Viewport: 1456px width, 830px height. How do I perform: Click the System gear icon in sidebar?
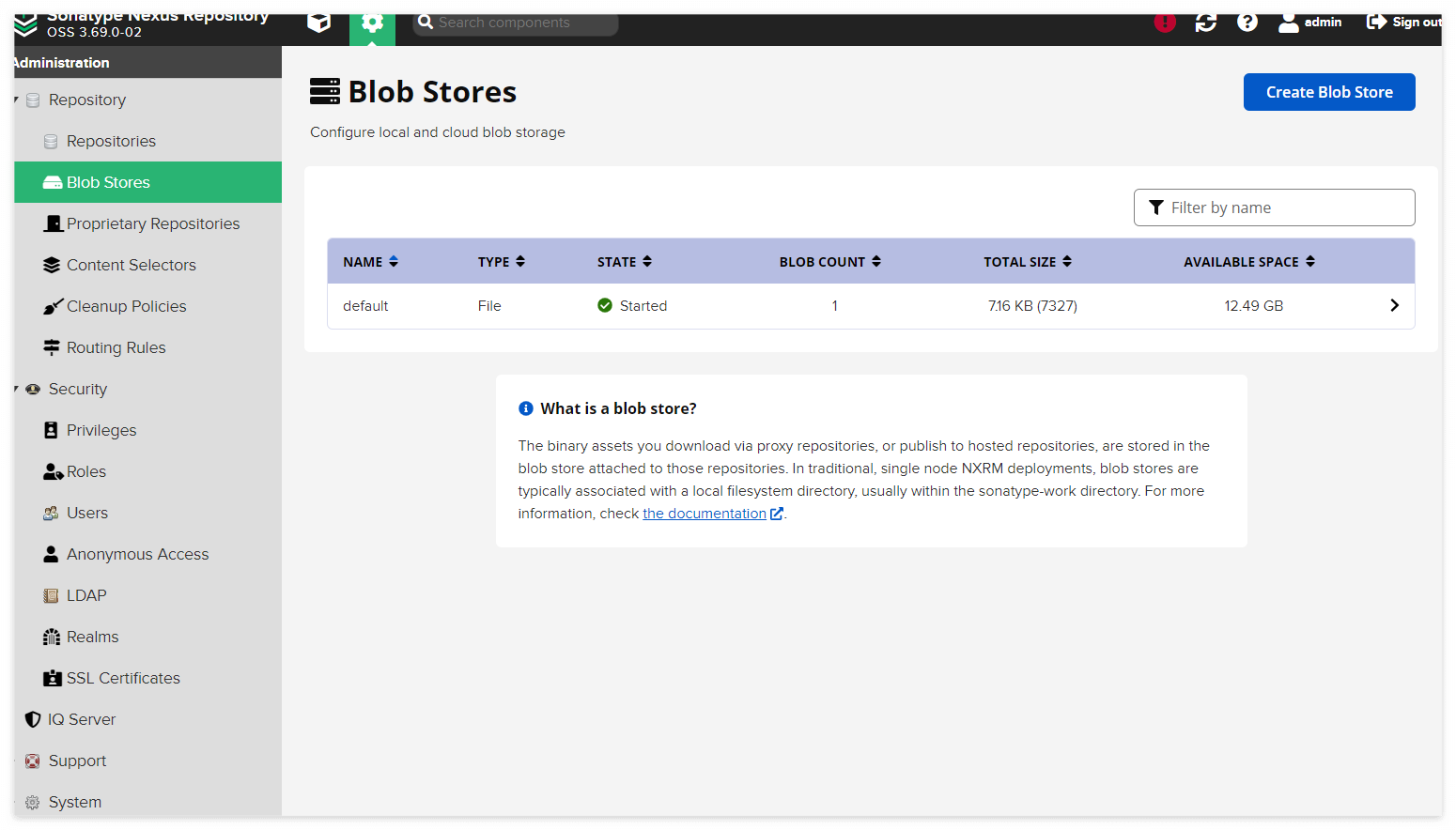(33, 802)
